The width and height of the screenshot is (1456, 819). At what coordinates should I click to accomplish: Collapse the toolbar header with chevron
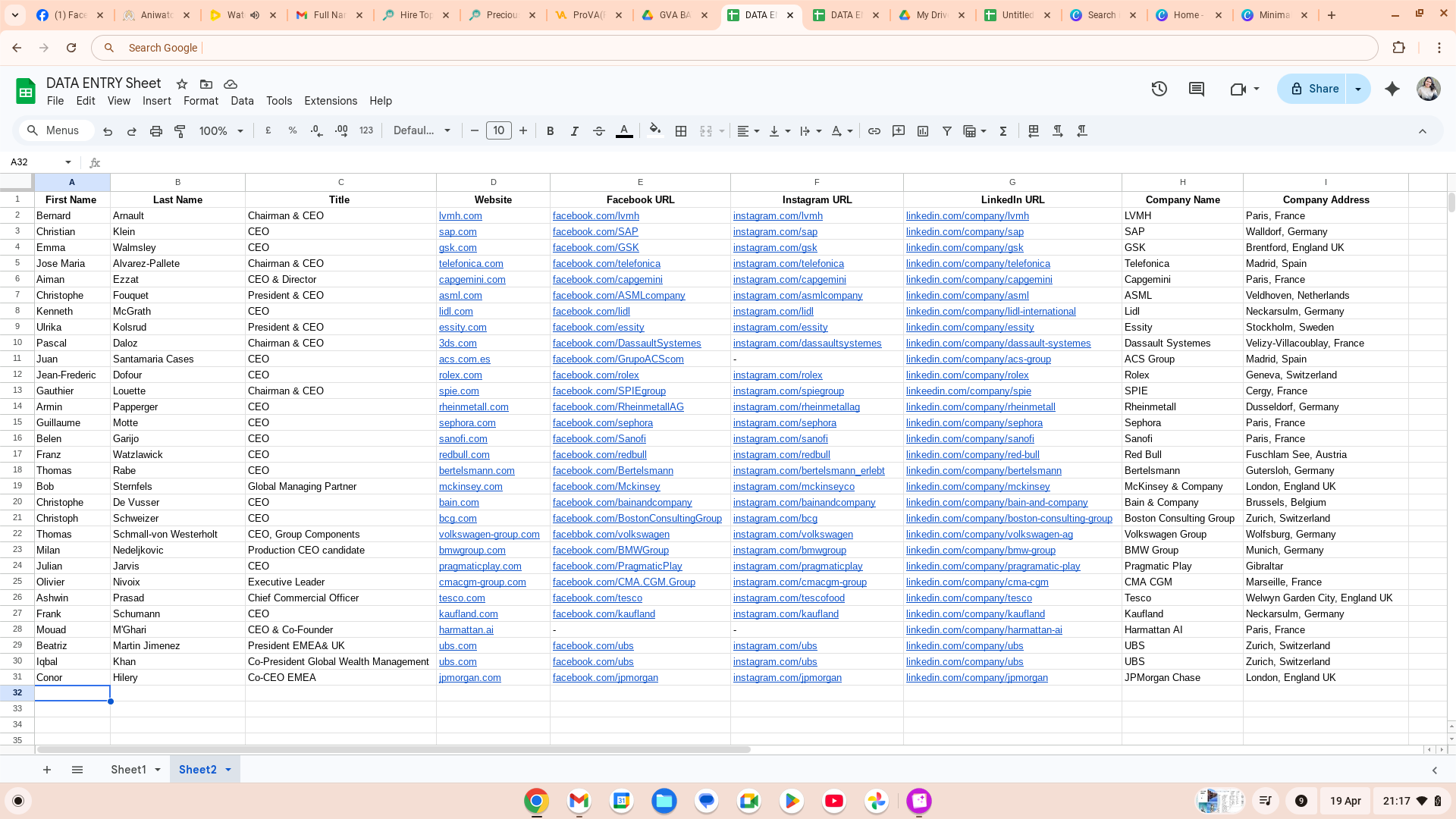point(1423,131)
